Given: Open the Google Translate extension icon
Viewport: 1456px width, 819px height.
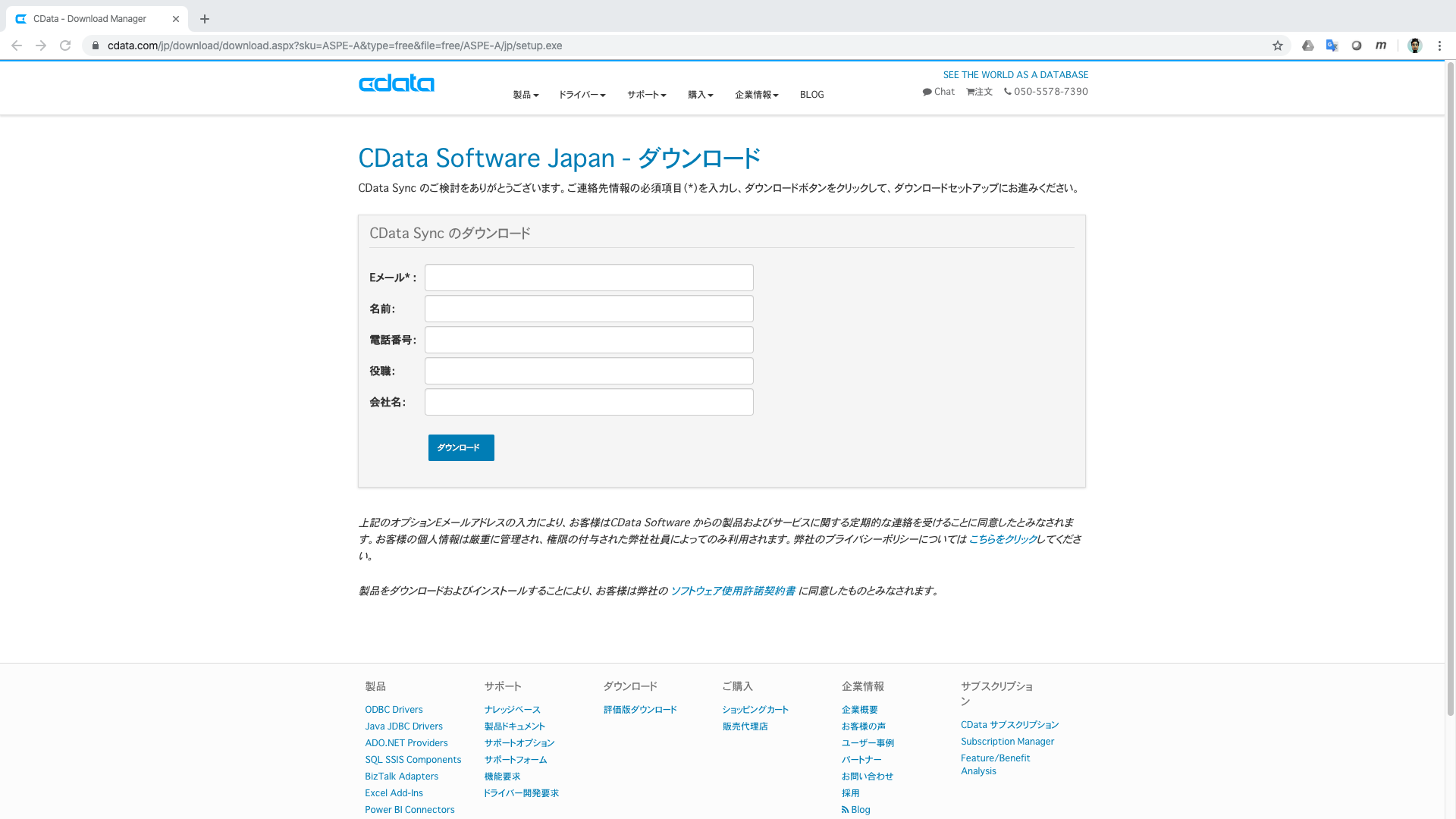Looking at the screenshot, I should [1332, 45].
